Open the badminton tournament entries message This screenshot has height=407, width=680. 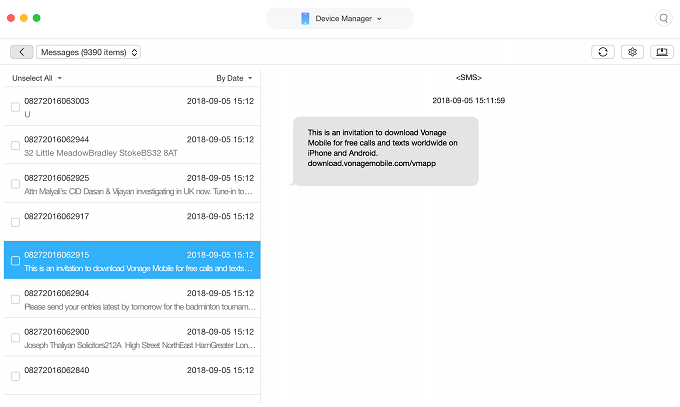click(x=132, y=299)
